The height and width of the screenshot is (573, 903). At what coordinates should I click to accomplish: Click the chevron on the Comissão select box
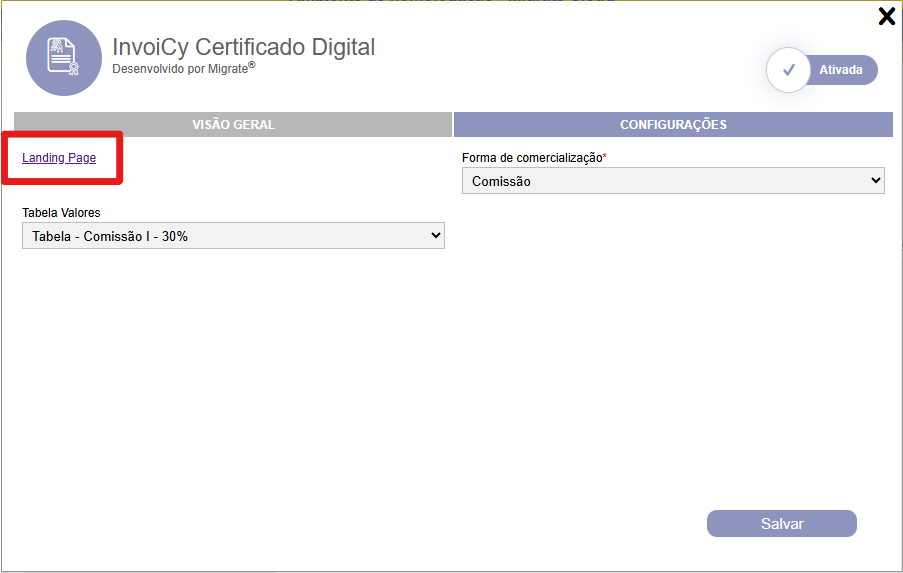click(x=876, y=181)
